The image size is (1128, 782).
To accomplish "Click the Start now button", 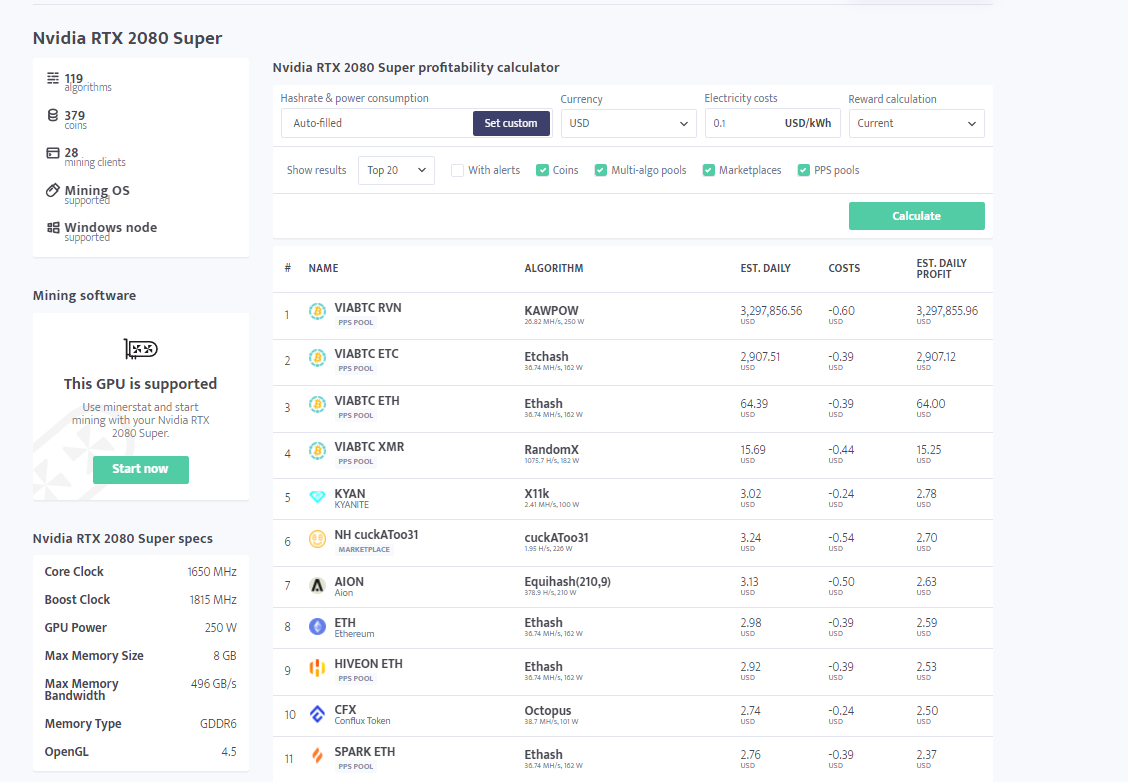I will (x=140, y=469).
